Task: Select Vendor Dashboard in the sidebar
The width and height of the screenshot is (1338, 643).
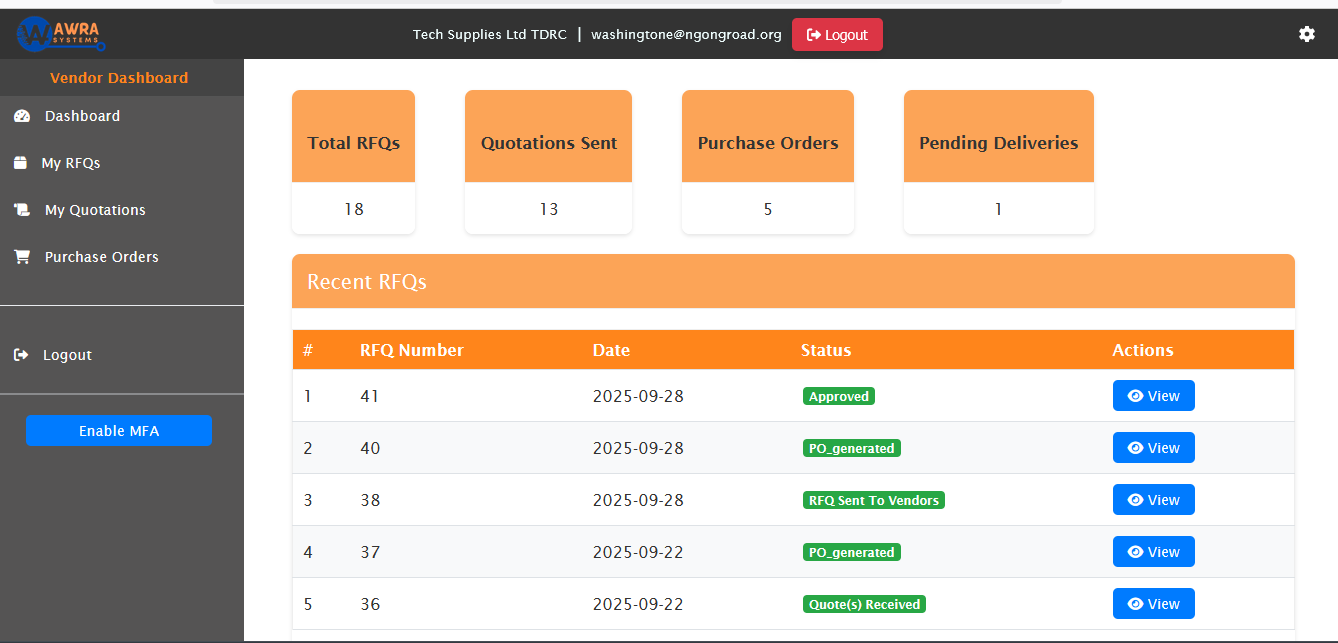Action: click(x=118, y=77)
